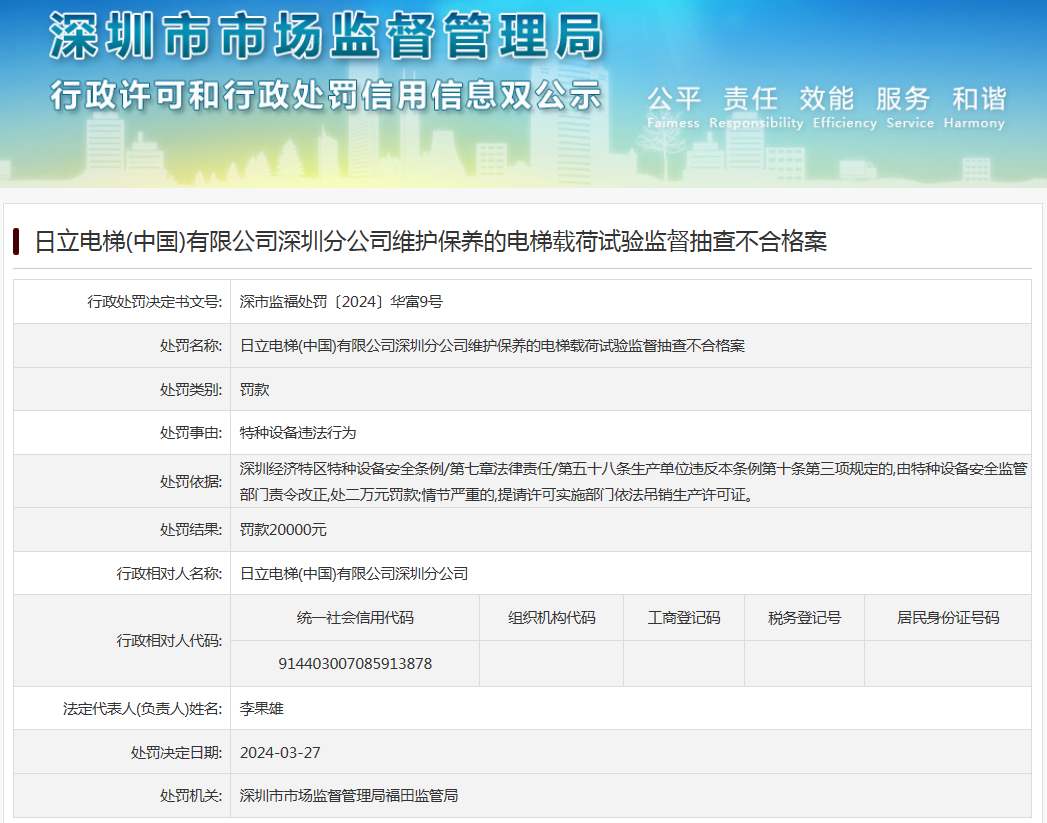
Task: Click the page heading 日立电梯…监督抽查不合格案
Action: [x=431, y=241]
